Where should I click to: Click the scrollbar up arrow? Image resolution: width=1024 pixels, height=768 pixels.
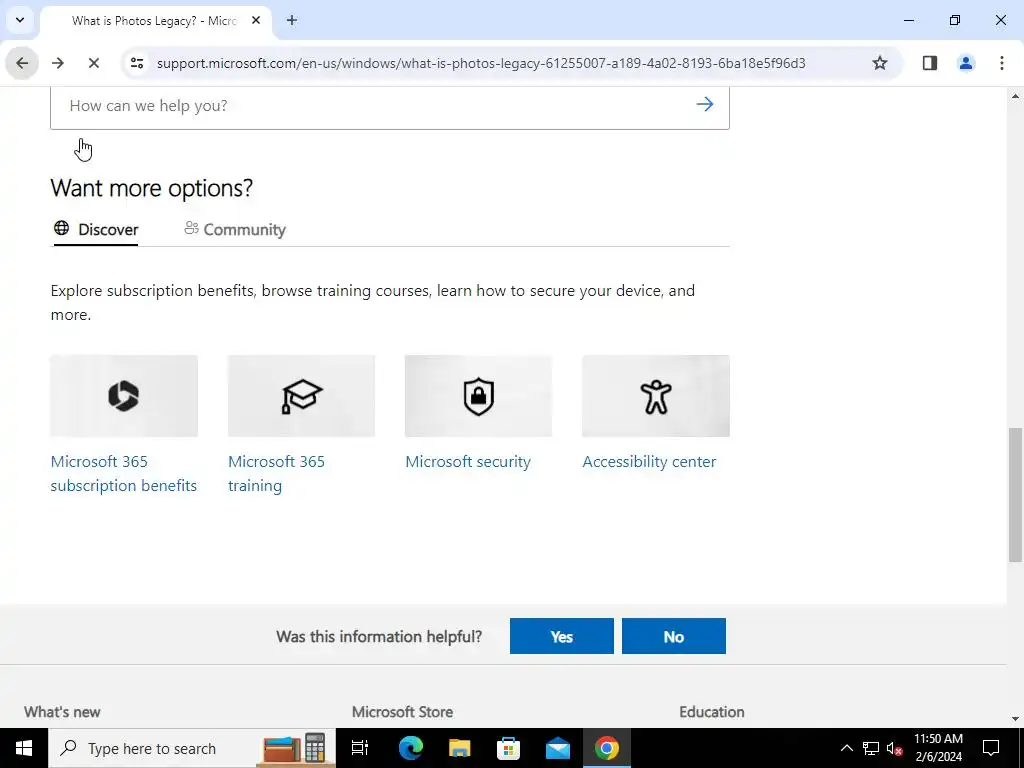click(x=1016, y=95)
